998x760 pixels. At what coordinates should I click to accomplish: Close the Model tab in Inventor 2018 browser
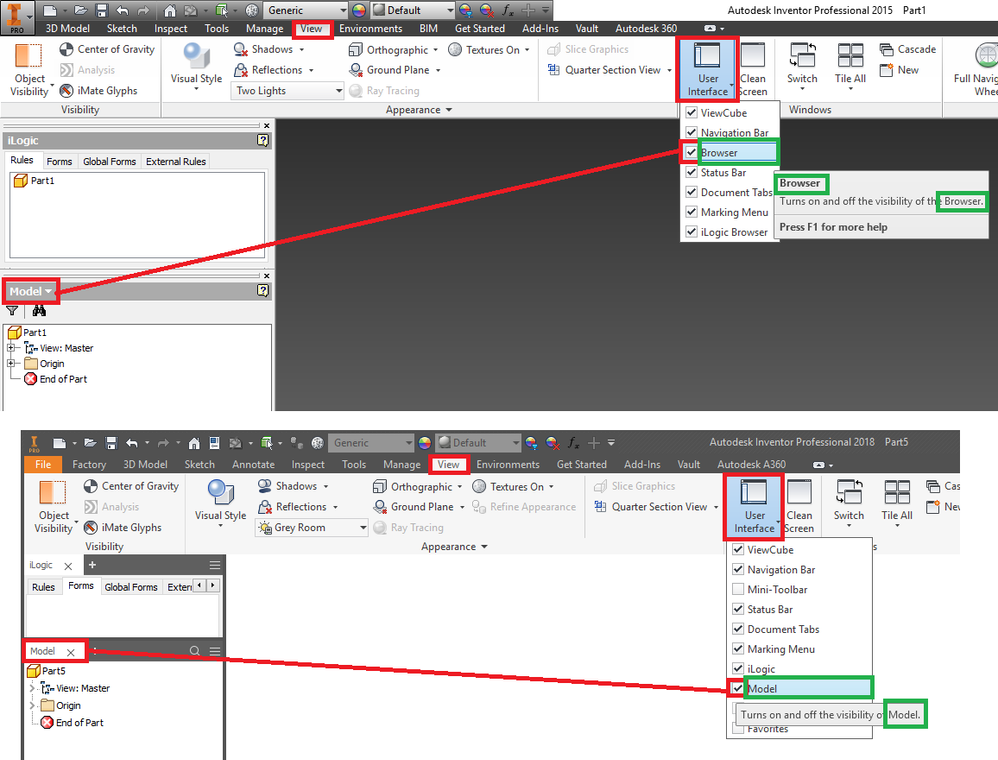(x=71, y=652)
